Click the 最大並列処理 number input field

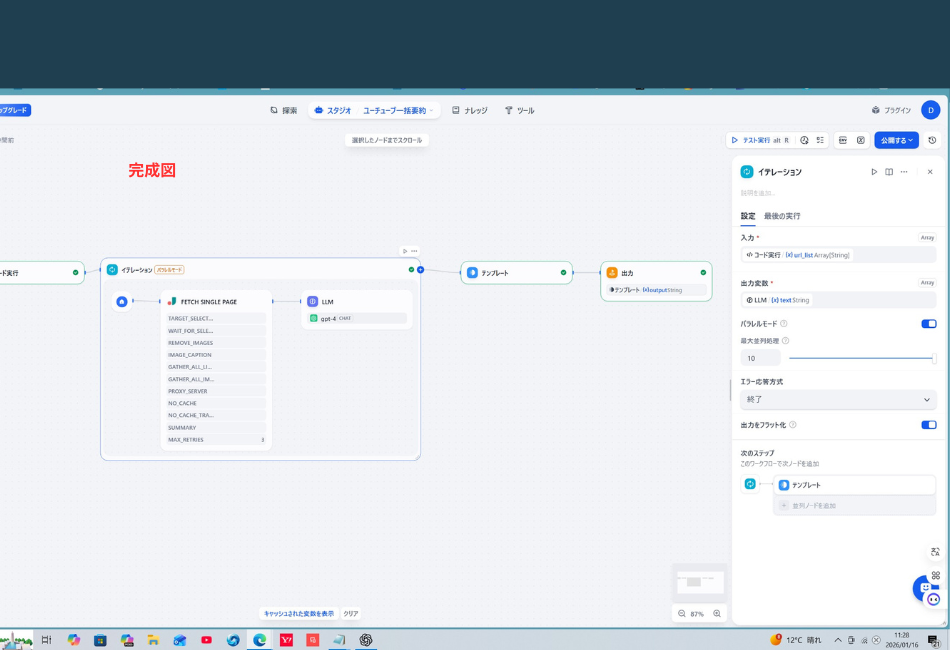760,358
